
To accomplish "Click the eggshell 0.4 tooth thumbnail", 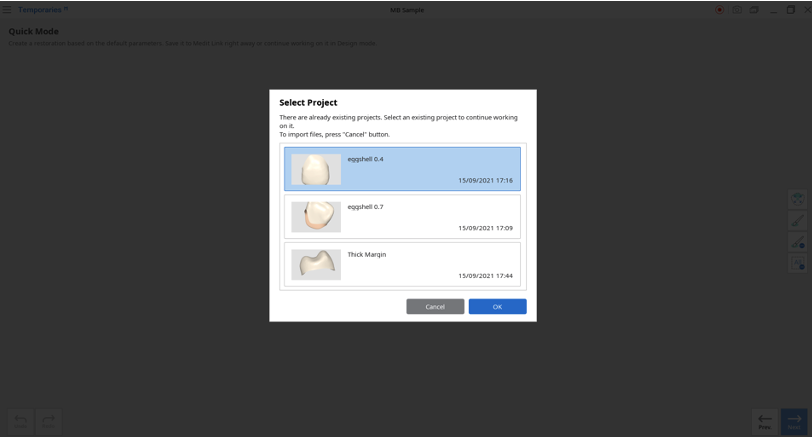I will coord(316,169).
